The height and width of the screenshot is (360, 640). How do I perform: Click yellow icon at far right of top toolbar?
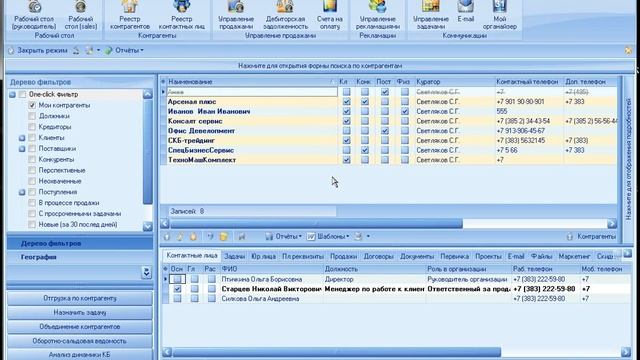click(628, 51)
